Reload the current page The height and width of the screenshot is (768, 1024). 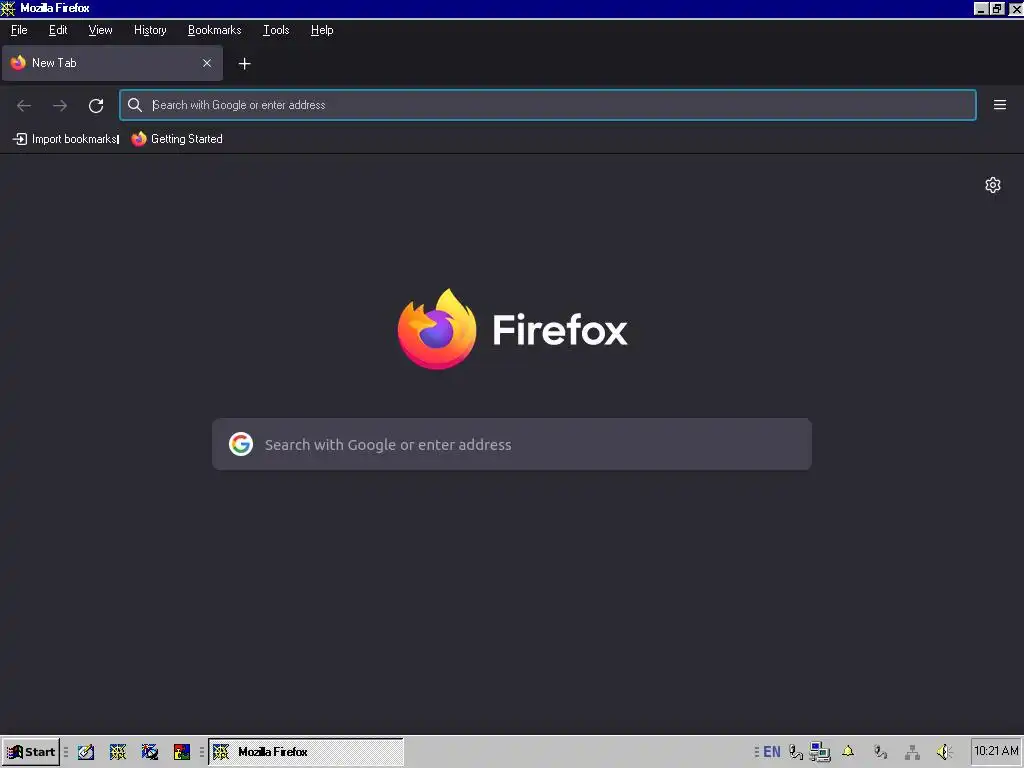[x=96, y=105]
